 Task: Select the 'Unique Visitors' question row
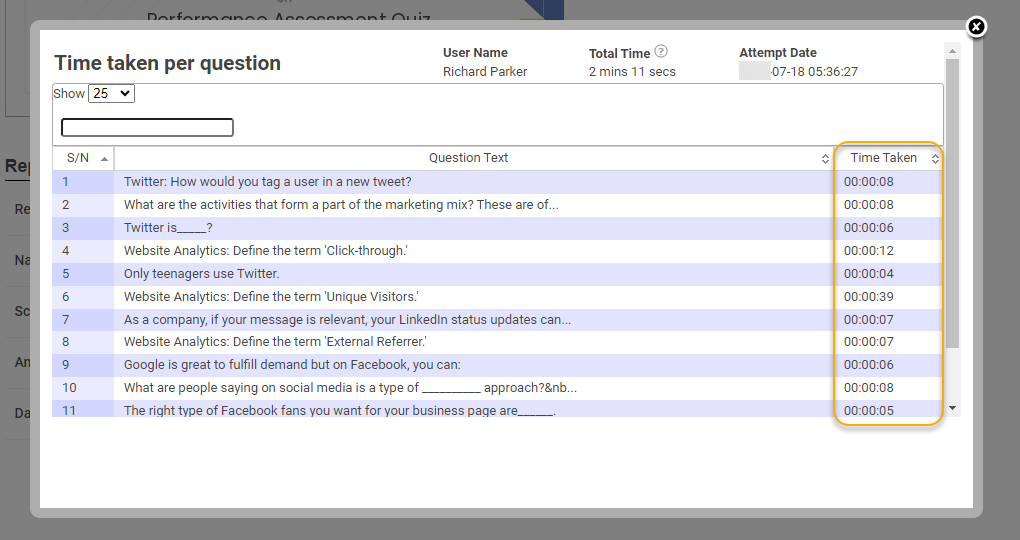270,297
